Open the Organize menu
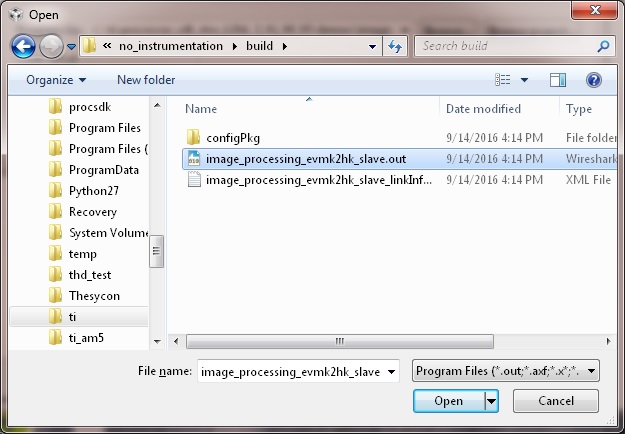Screen dimensions: 625x434 pyautogui.click(x=56, y=79)
